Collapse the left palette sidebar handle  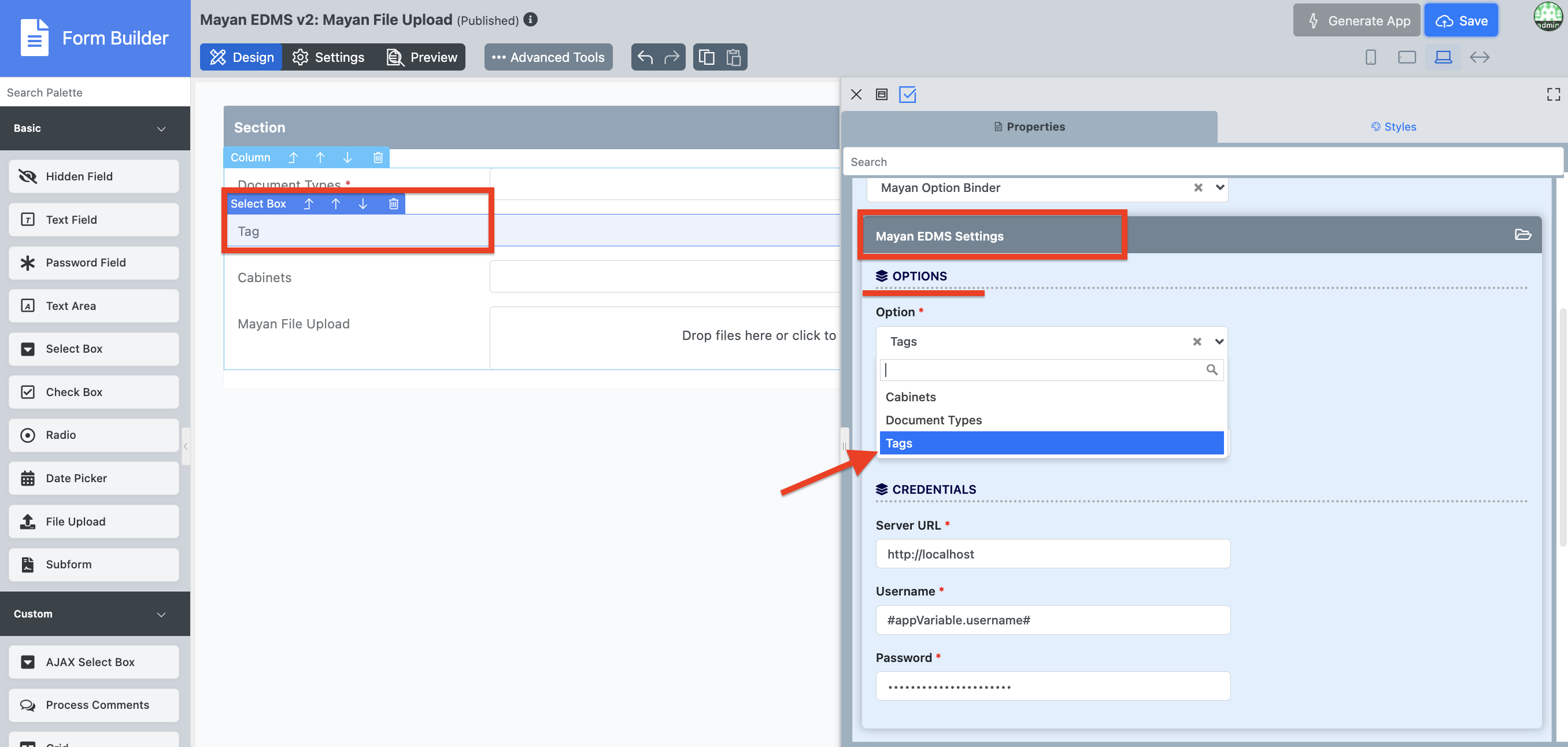185,446
